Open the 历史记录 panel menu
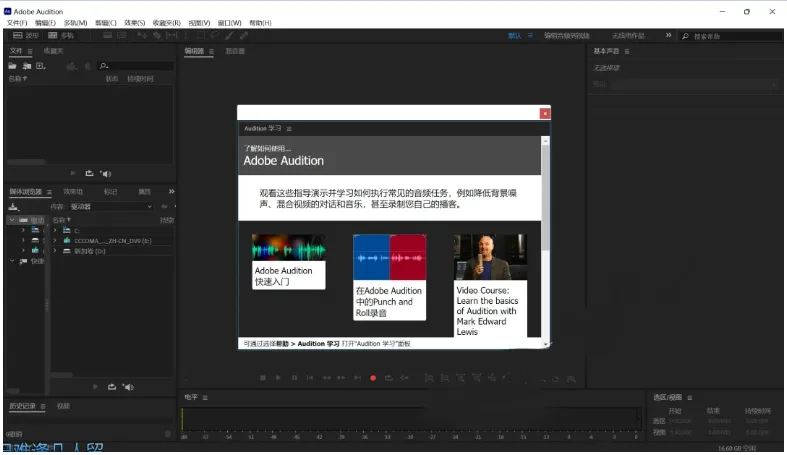 coord(43,406)
